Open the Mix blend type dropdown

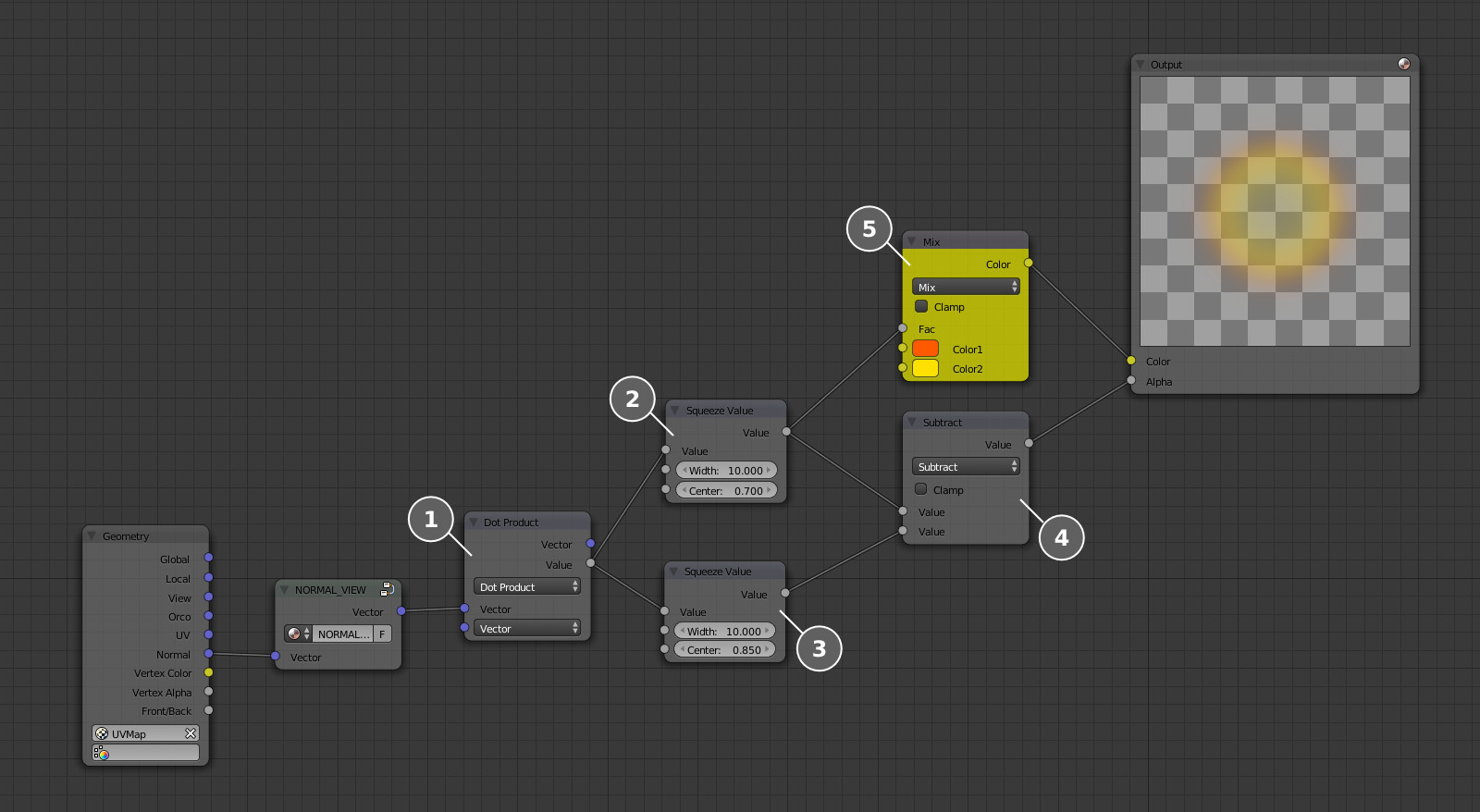(966, 287)
